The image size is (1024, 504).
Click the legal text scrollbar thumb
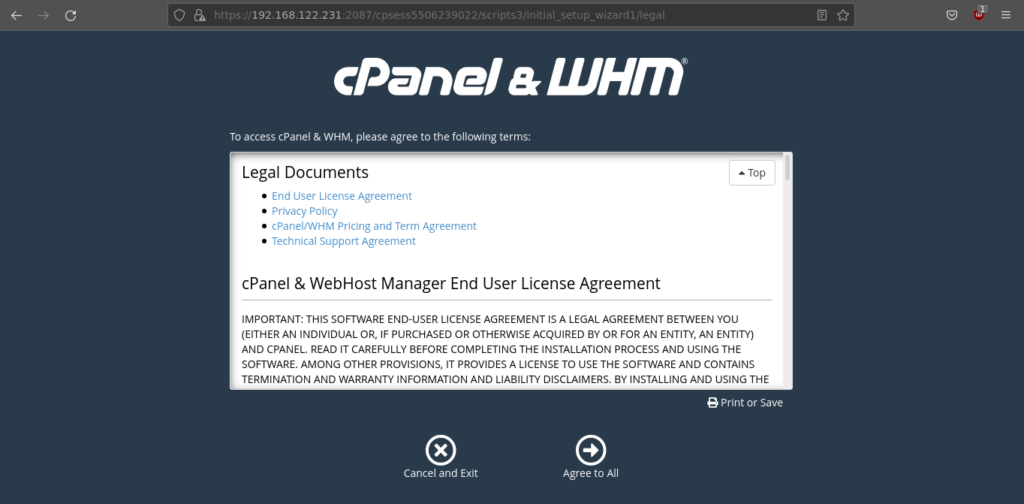(788, 167)
